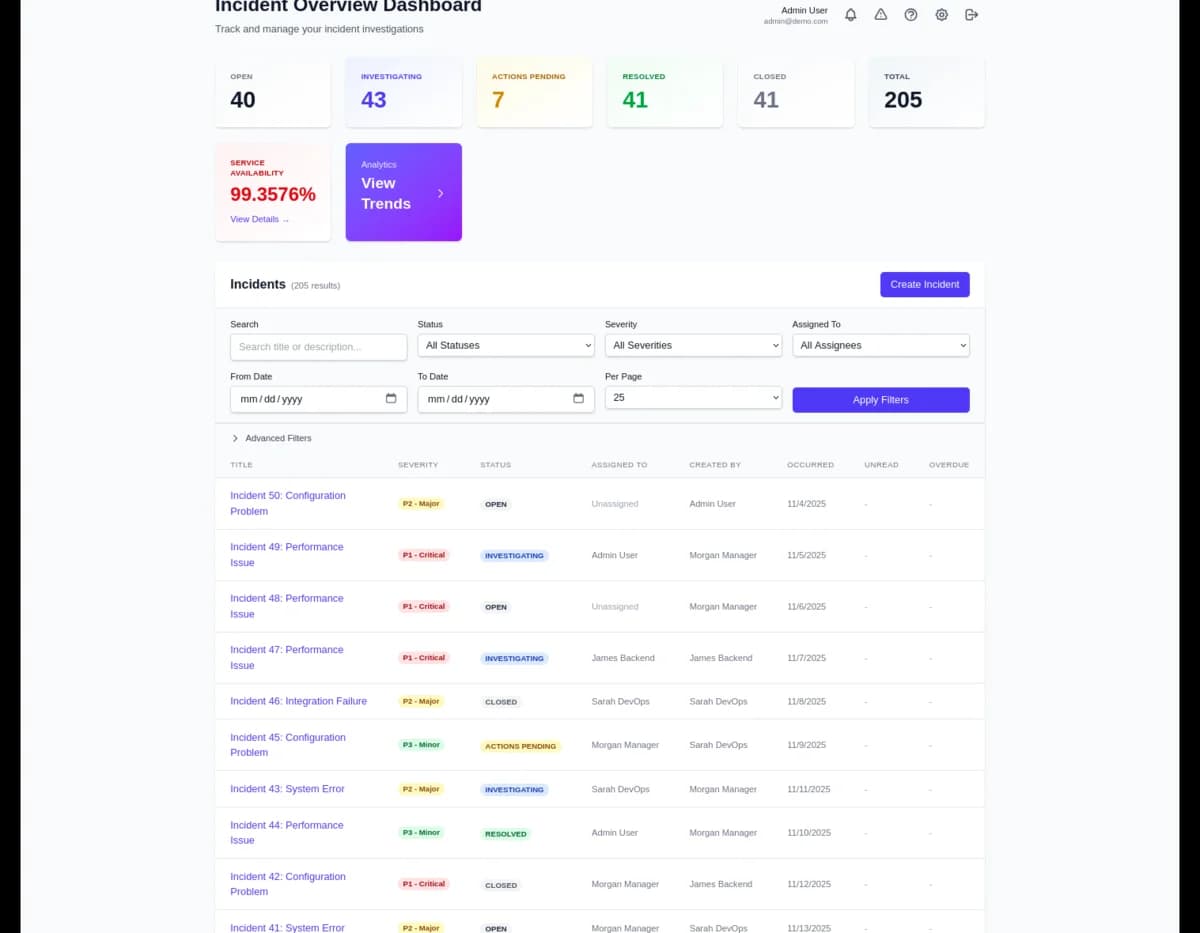Open the help icon in the header
The width and height of the screenshot is (1200, 933).
pyautogui.click(x=910, y=14)
